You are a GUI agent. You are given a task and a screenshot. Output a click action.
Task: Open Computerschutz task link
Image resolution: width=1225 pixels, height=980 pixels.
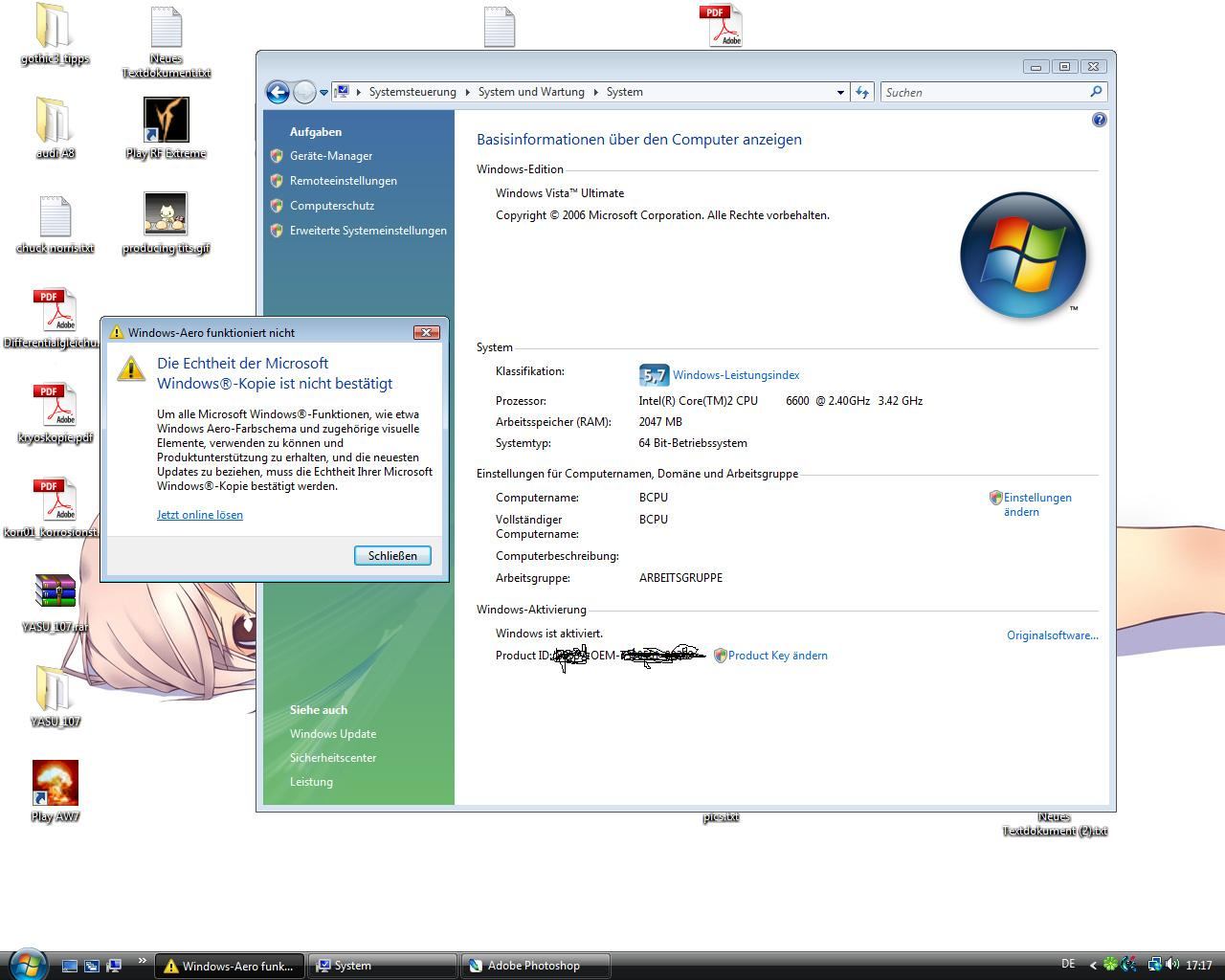pyautogui.click(x=332, y=206)
